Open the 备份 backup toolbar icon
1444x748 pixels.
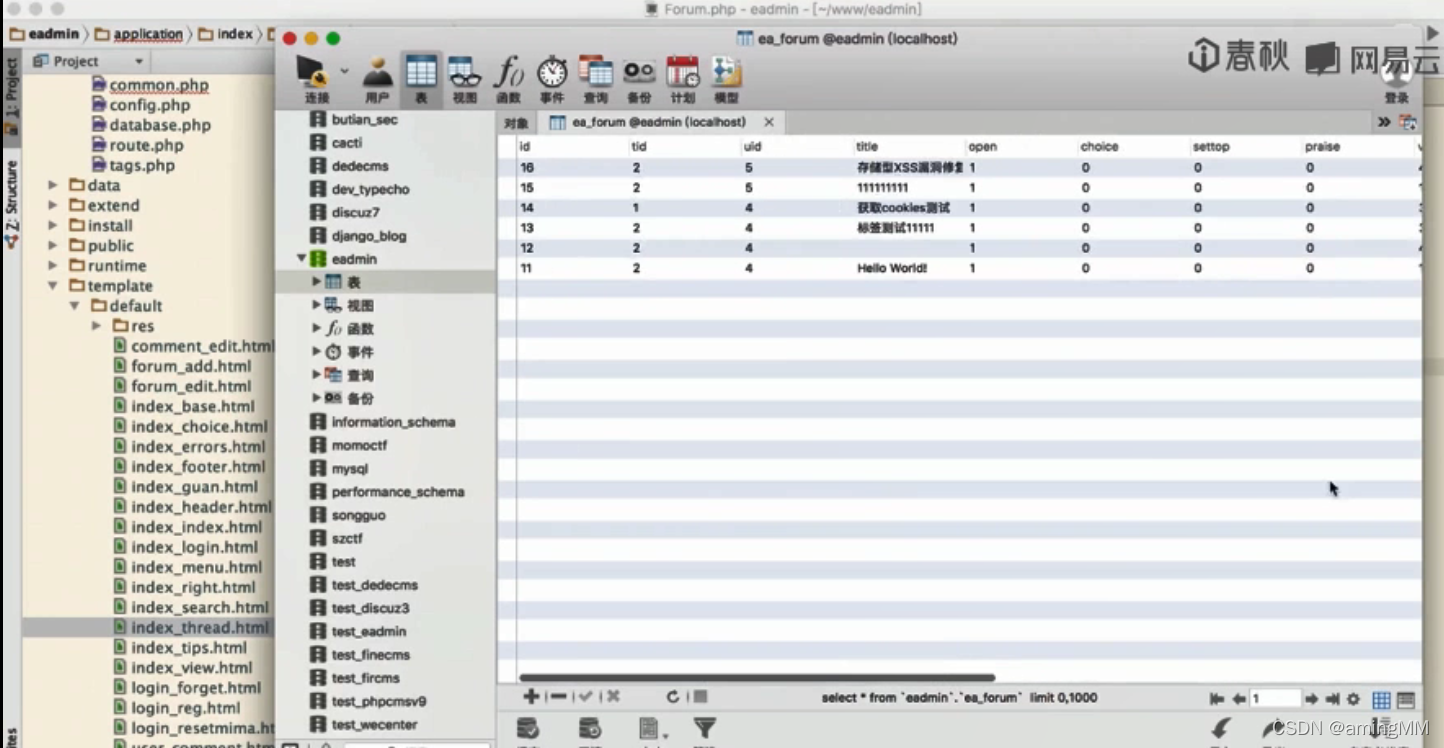[x=639, y=79]
